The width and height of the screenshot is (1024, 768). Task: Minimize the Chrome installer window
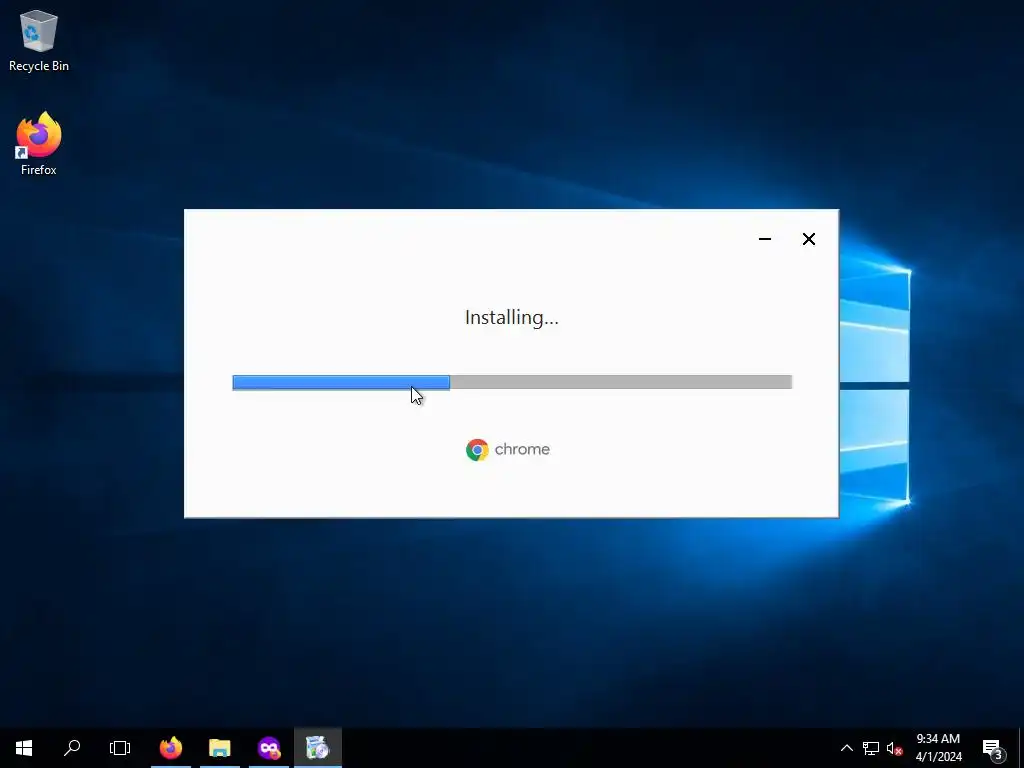click(x=765, y=239)
